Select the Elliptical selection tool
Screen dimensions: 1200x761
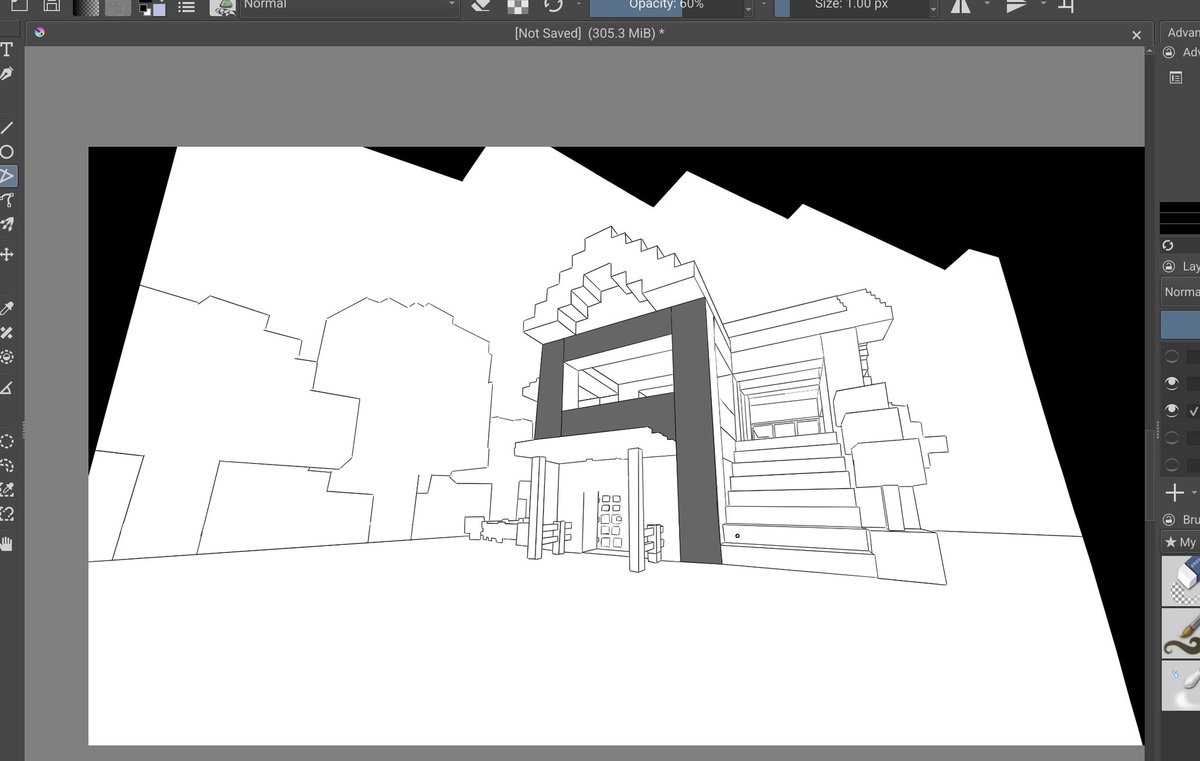7,441
